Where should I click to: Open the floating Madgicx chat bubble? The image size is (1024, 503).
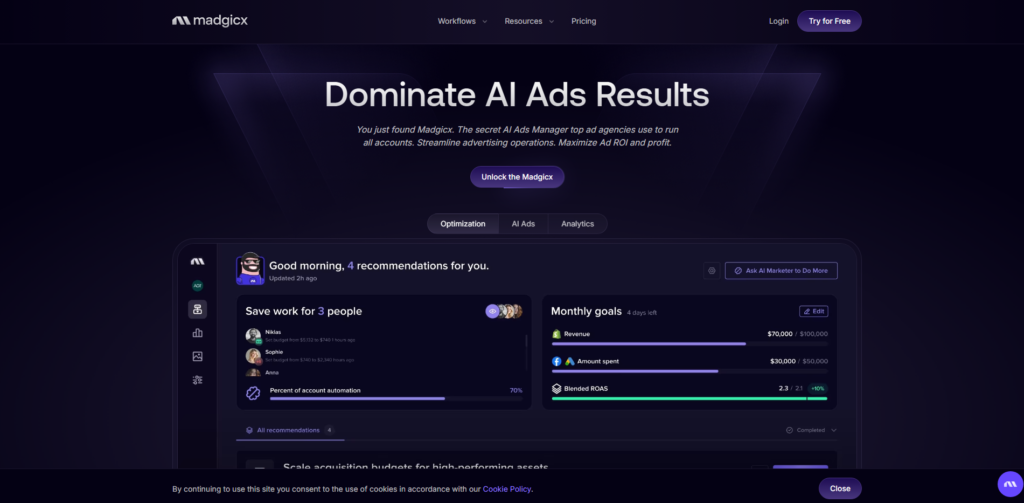tap(1010, 484)
